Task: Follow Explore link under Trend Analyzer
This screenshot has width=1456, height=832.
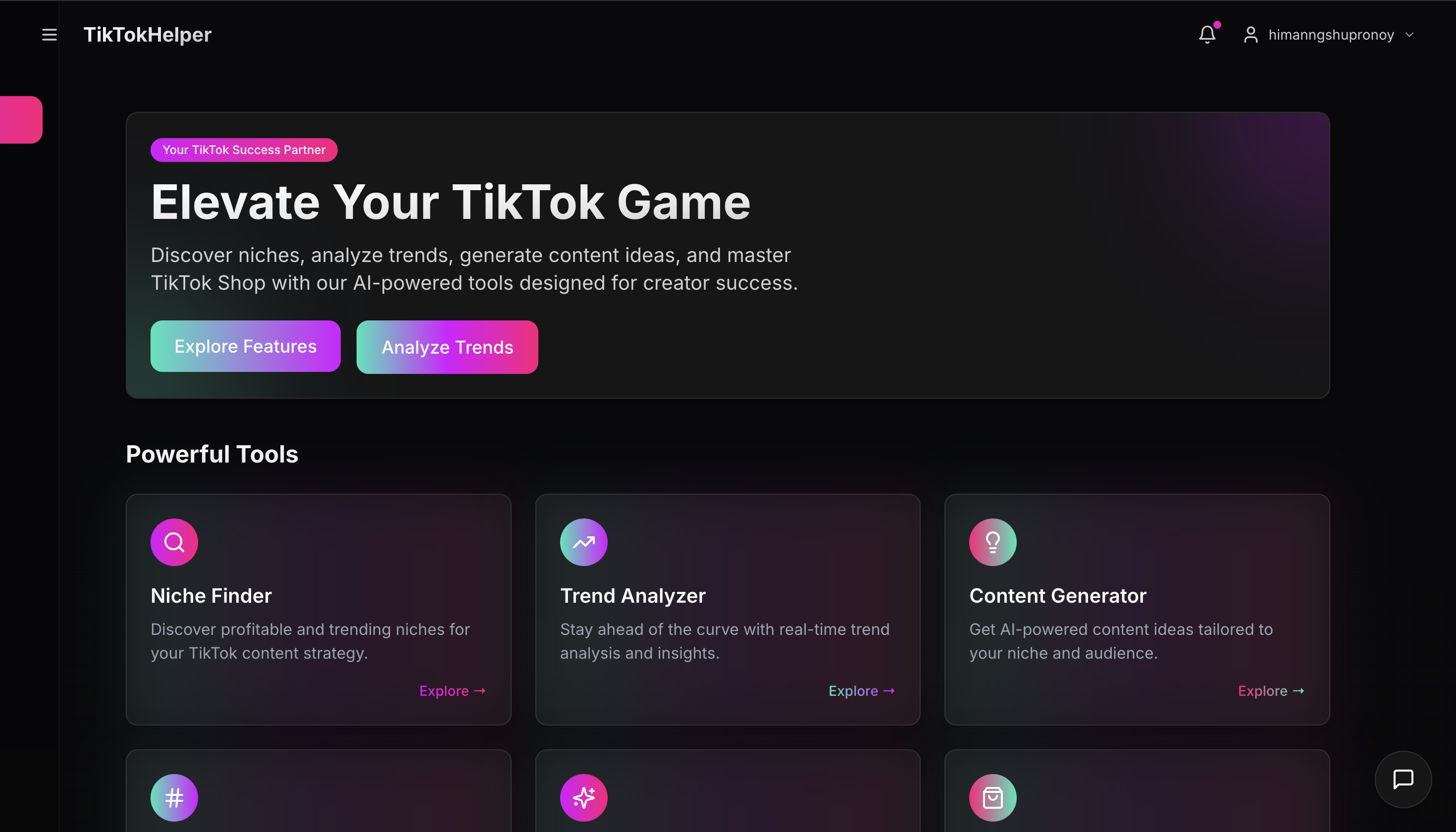Action: (861, 691)
